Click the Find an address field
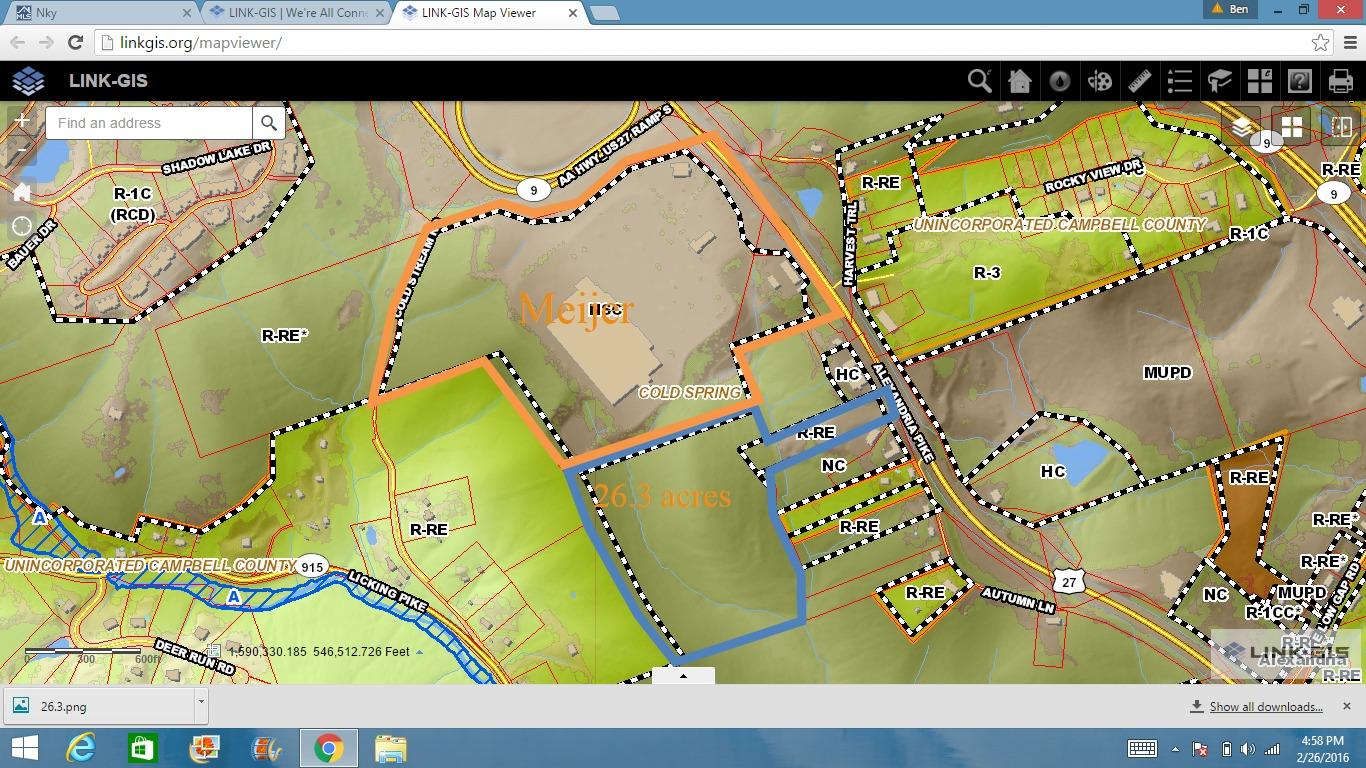The height and width of the screenshot is (768, 1366). click(x=149, y=123)
